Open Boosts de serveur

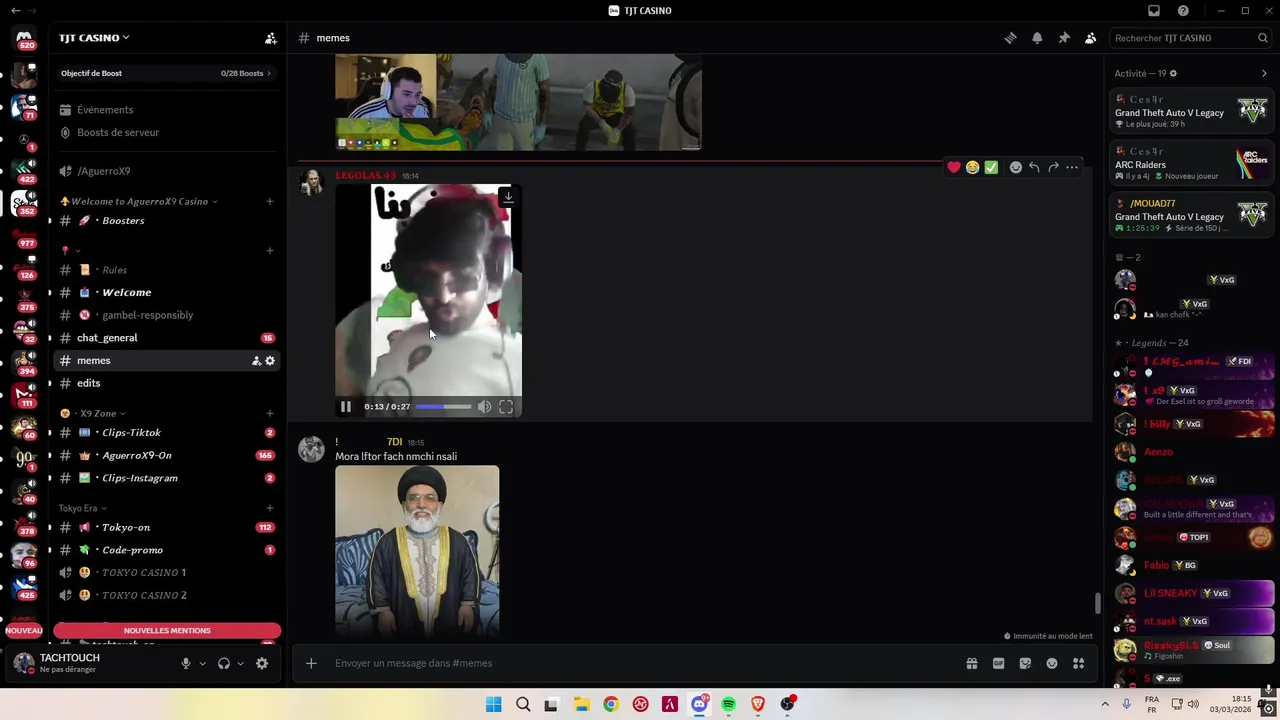118,132
